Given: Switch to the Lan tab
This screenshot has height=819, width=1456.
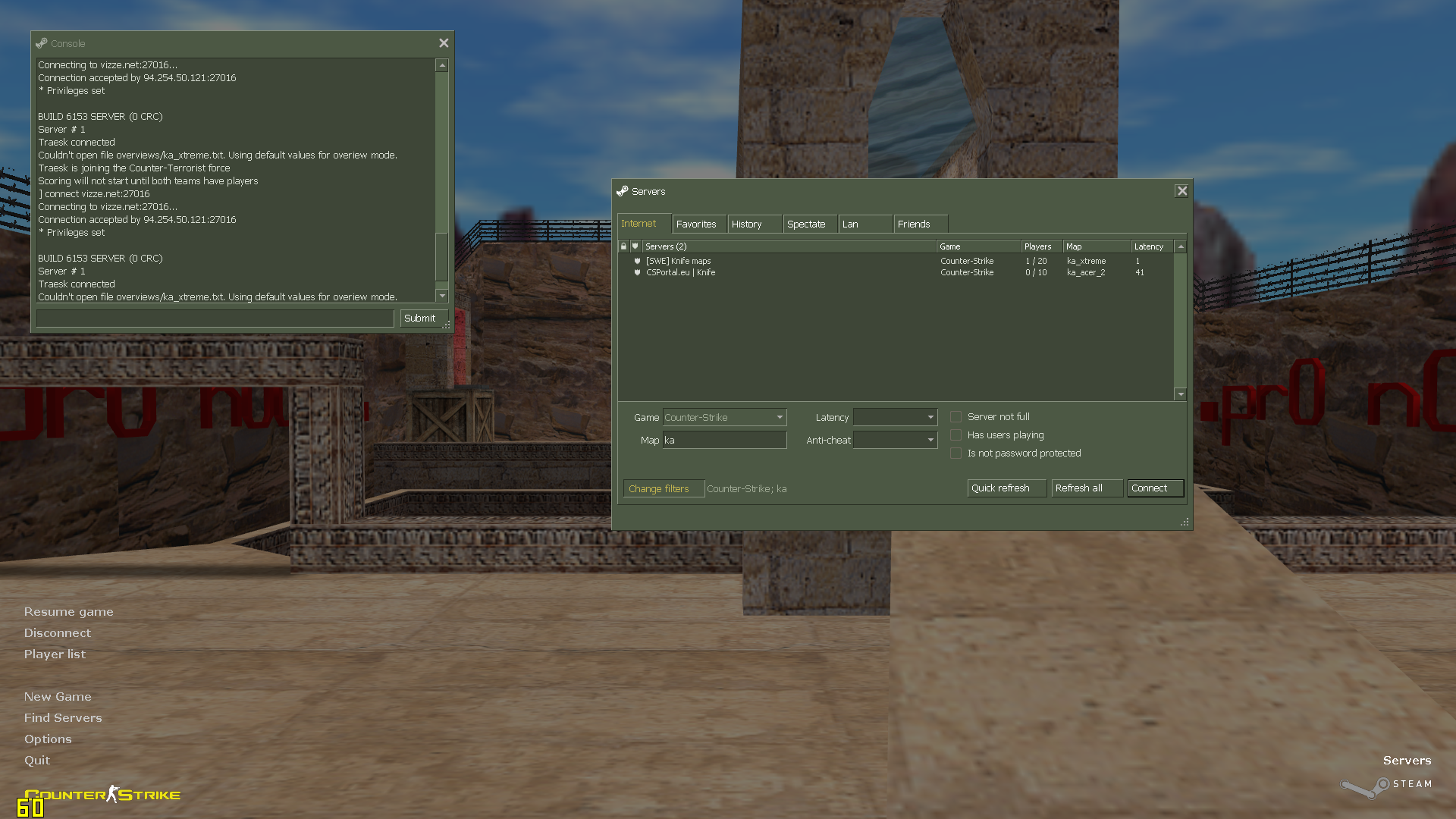Looking at the screenshot, I should [865, 224].
